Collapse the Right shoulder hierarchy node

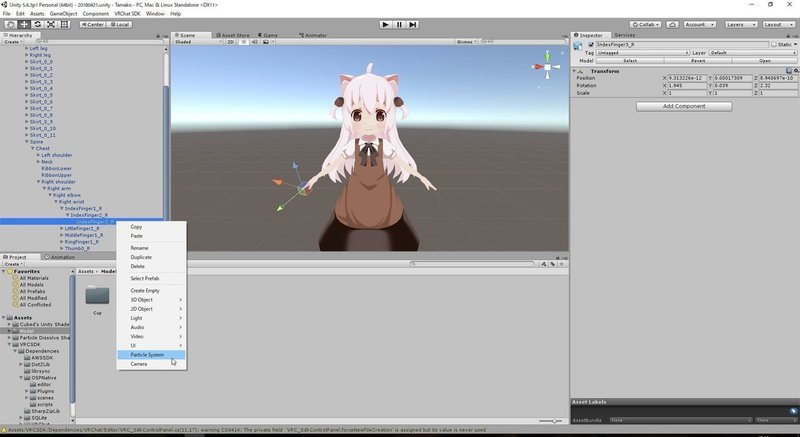tap(38, 182)
